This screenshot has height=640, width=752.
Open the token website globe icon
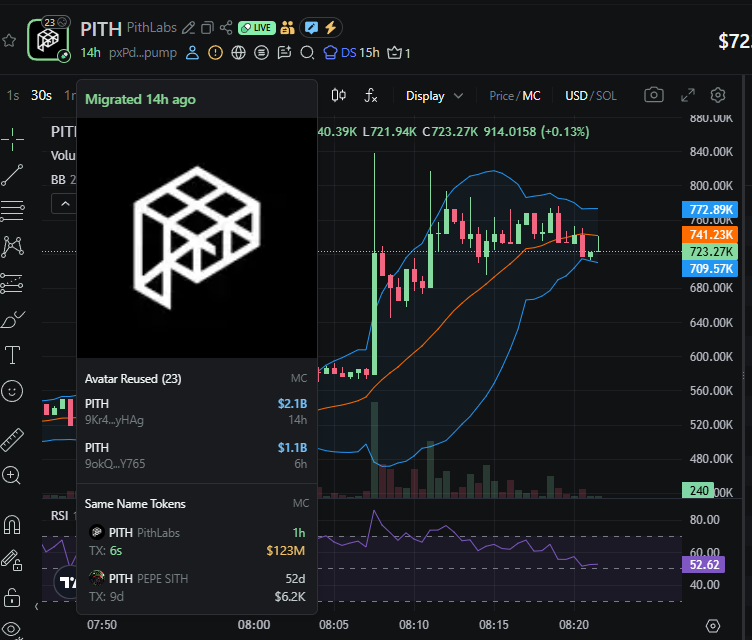click(238, 53)
